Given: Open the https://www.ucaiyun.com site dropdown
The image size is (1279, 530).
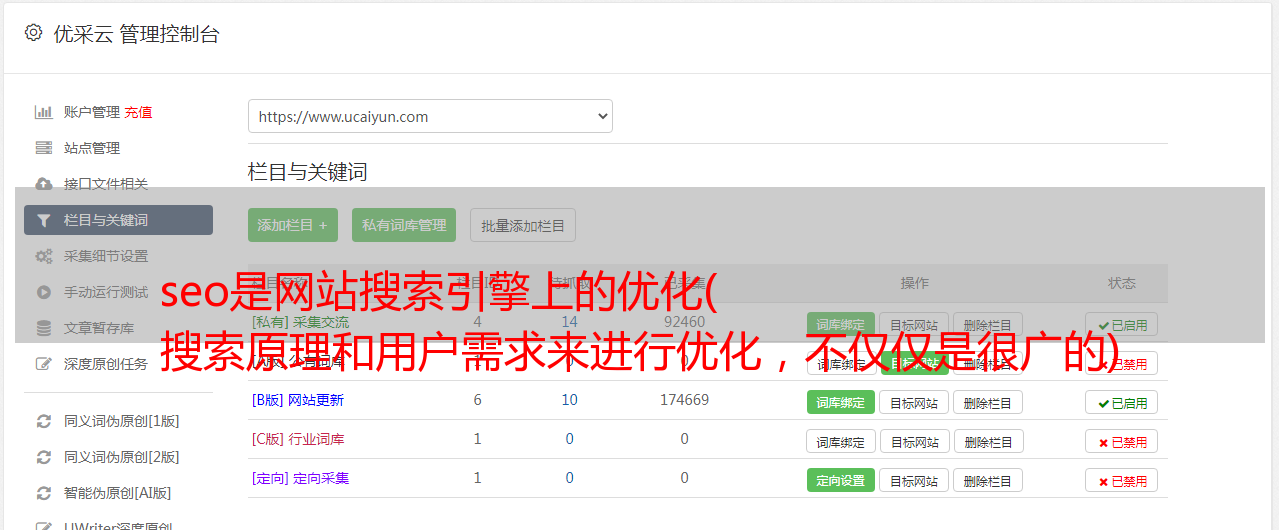Looking at the screenshot, I should click(430, 116).
